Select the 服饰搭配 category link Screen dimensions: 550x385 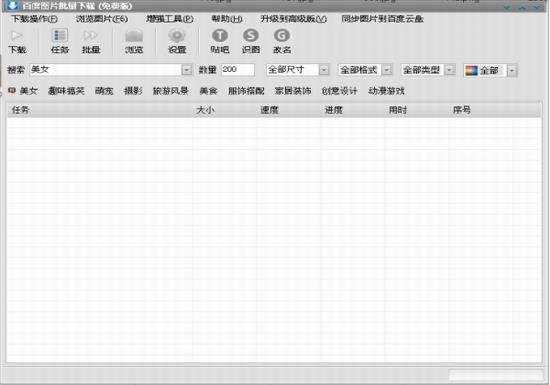click(x=246, y=91)
